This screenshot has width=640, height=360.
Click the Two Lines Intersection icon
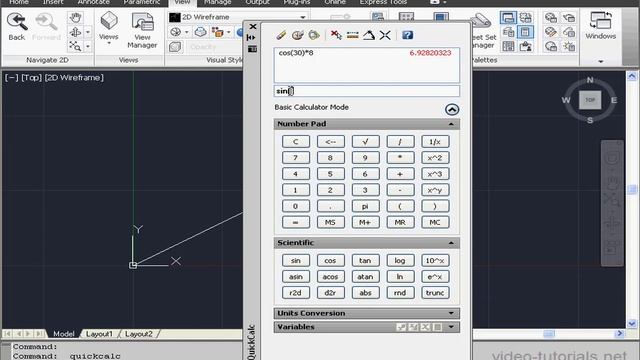[x=385, y=35]
